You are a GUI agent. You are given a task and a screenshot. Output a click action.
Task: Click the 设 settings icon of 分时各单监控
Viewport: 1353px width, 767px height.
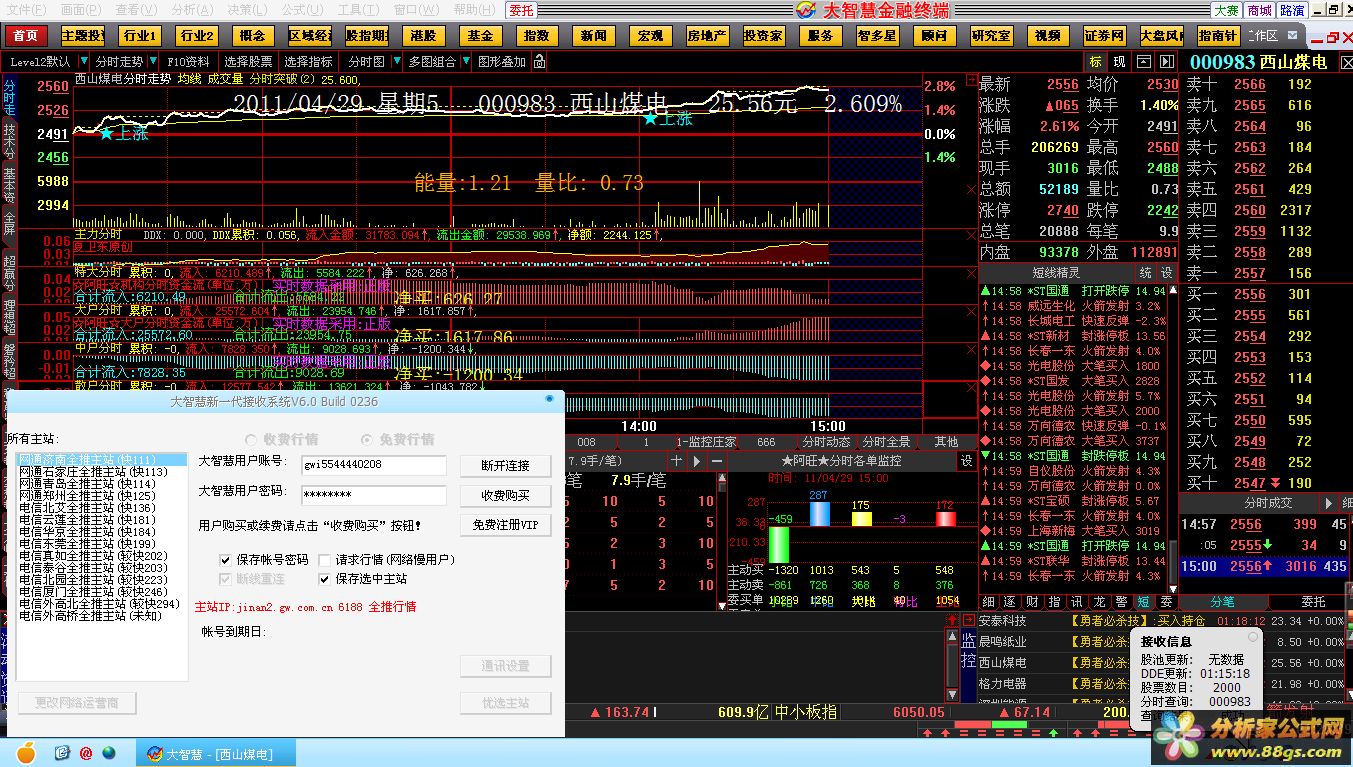point(967,461)
